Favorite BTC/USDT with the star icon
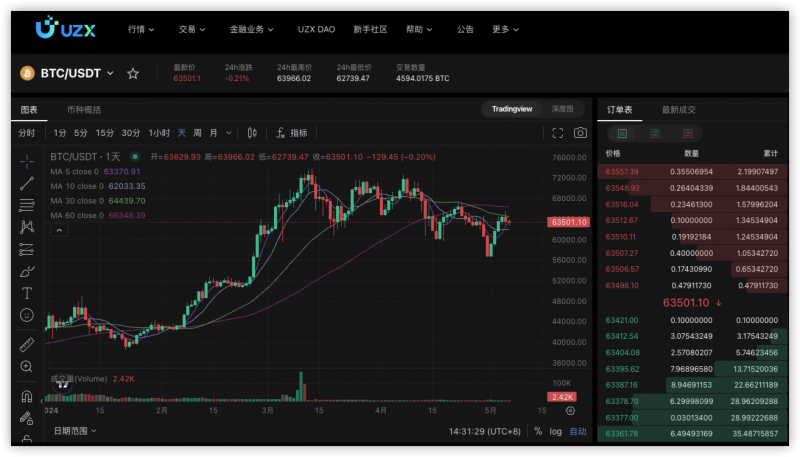 pyautogui.click(x=133, y=73)
